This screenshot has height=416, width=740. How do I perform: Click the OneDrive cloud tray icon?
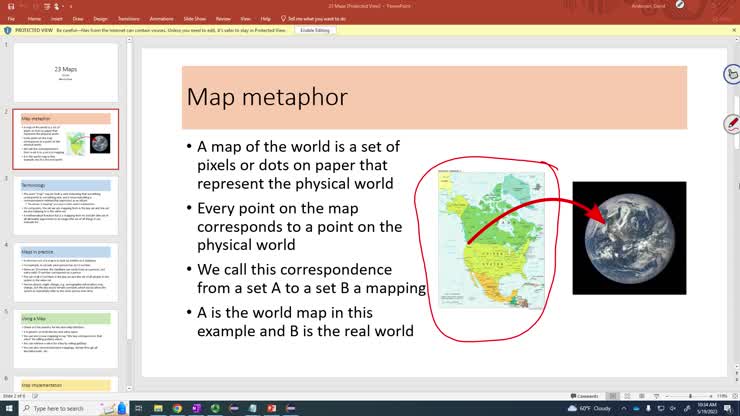coord(636,408)
